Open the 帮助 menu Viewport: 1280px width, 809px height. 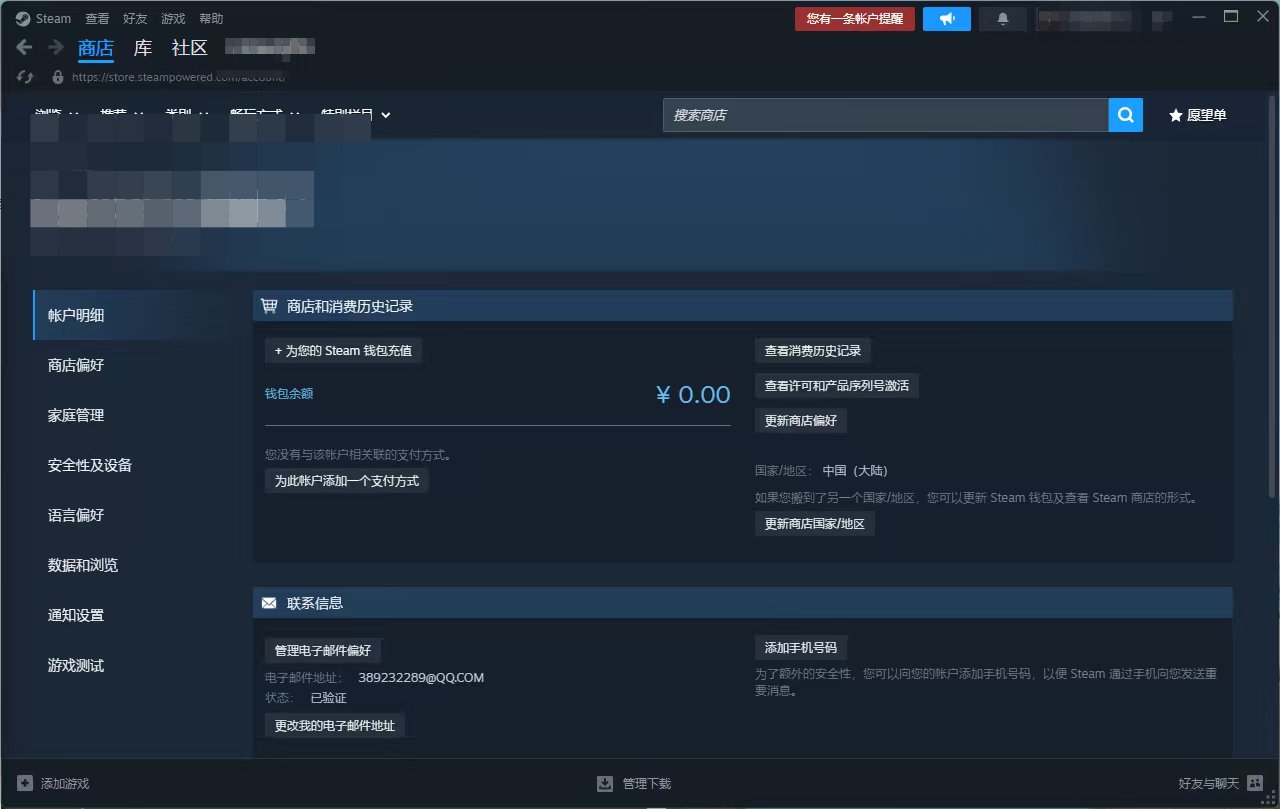pos(211,19)
